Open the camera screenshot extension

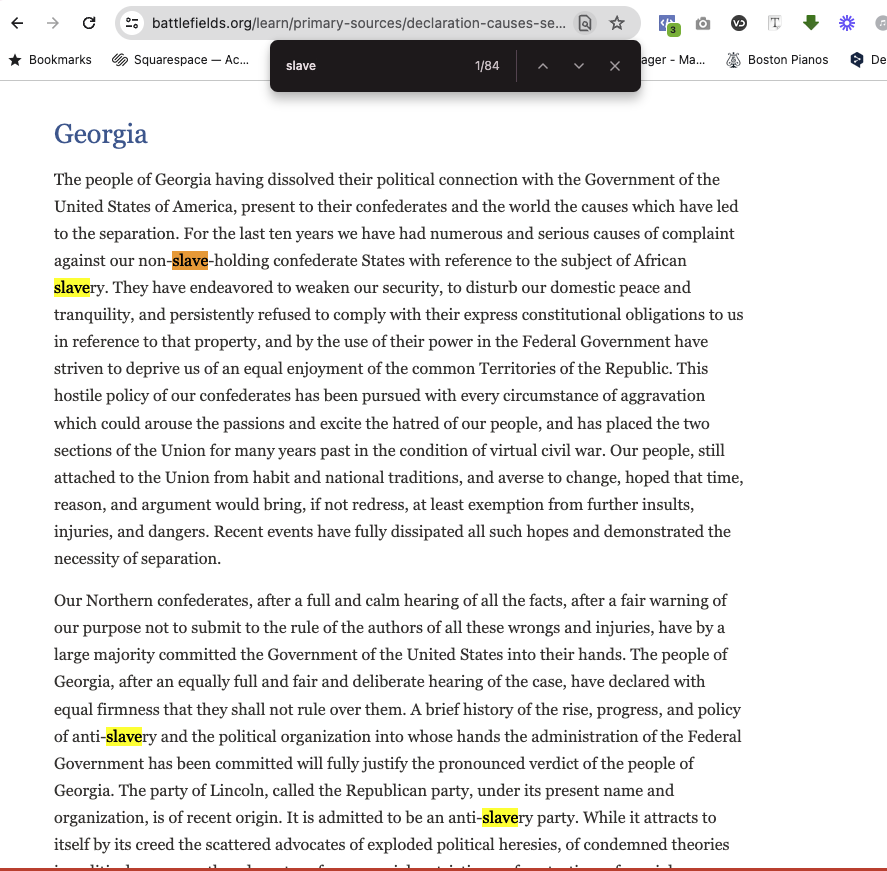click(703, 23)
